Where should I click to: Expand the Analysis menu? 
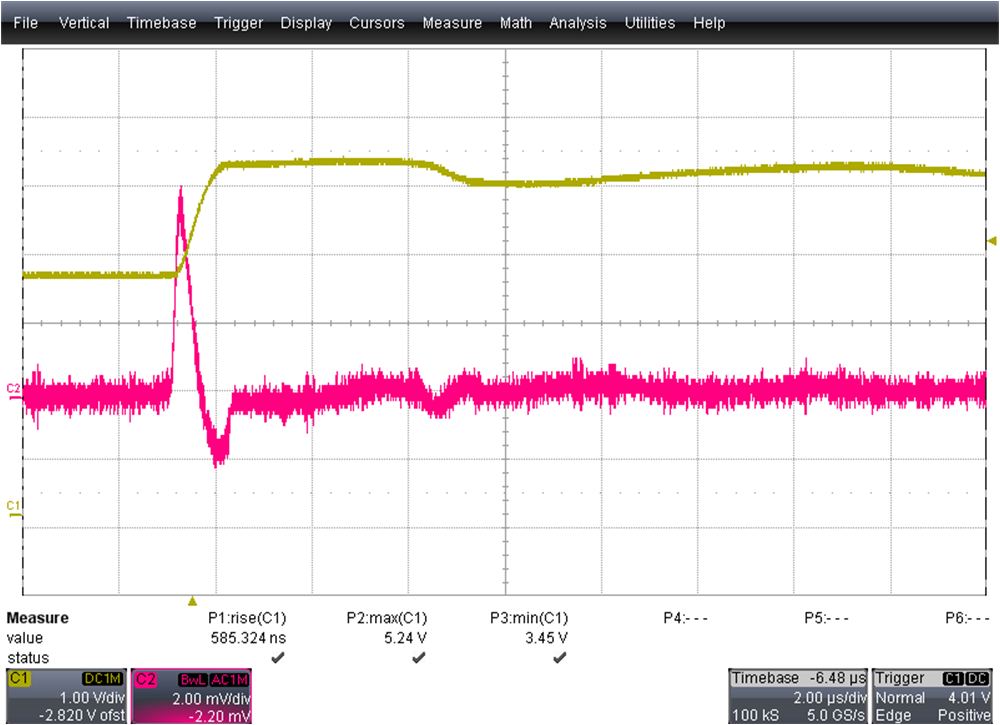(x=578, y=22)
